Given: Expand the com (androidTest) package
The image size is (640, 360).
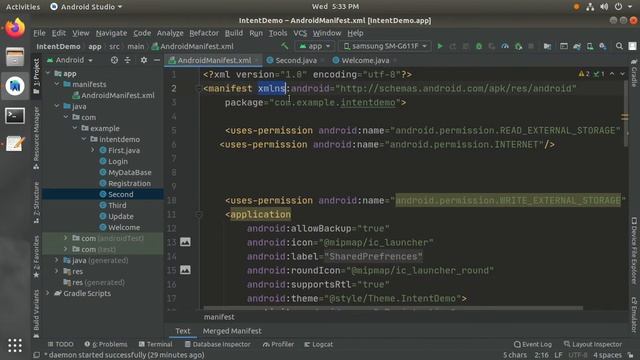Looking at the screenshot, I should (x=66, y=238).
